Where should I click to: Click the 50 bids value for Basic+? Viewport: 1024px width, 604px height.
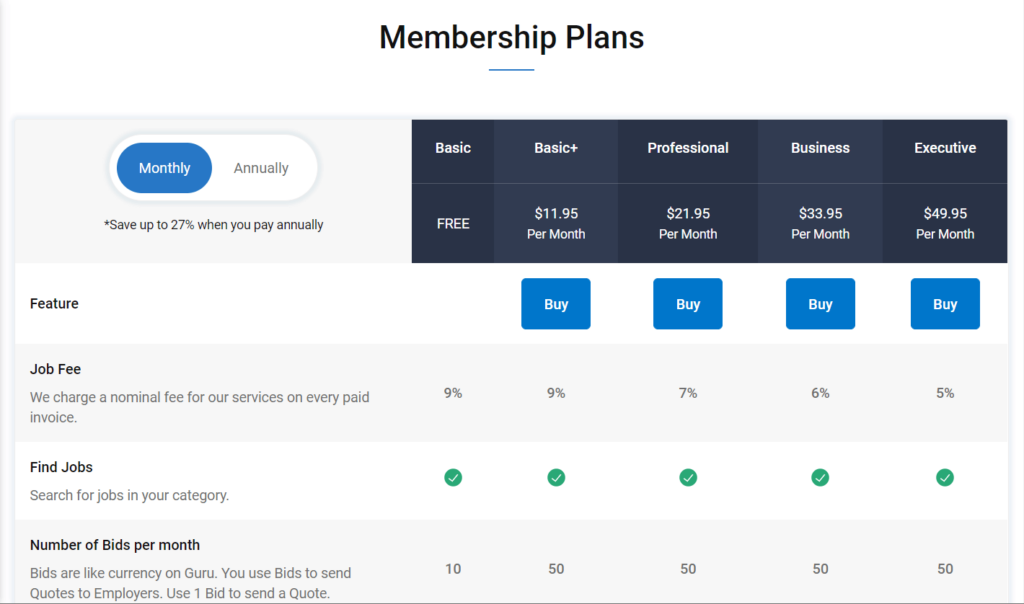coord(556,569)
